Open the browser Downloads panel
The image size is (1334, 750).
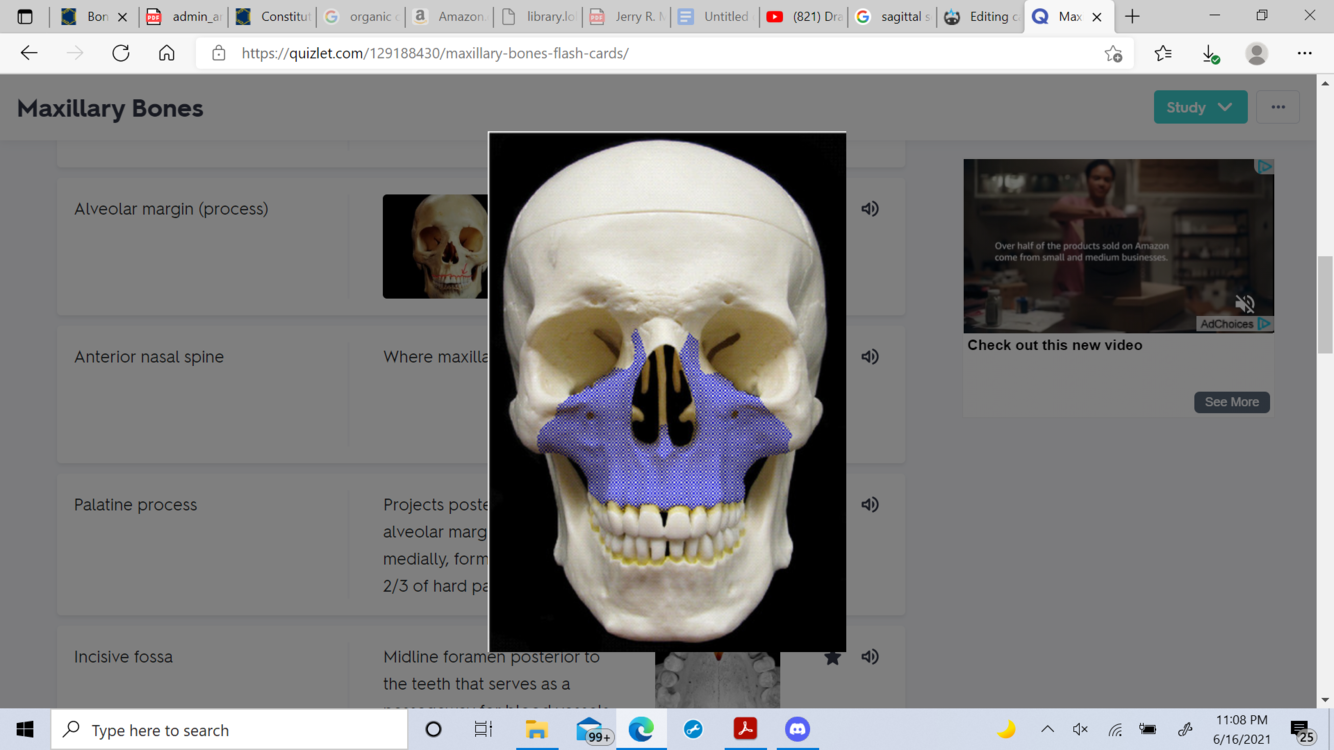click(x=1210, y=53)
